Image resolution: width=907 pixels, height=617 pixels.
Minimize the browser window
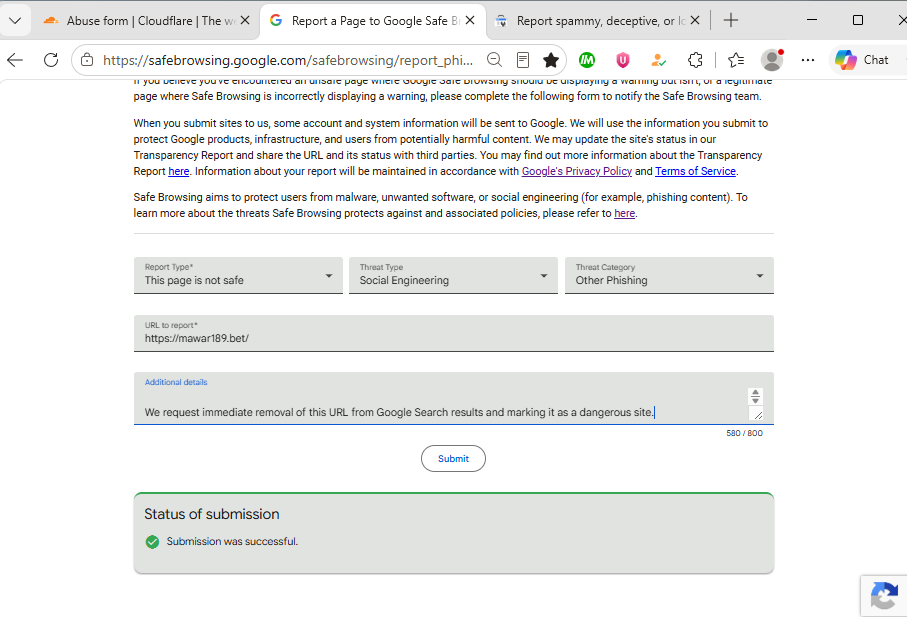coord(812,20)
